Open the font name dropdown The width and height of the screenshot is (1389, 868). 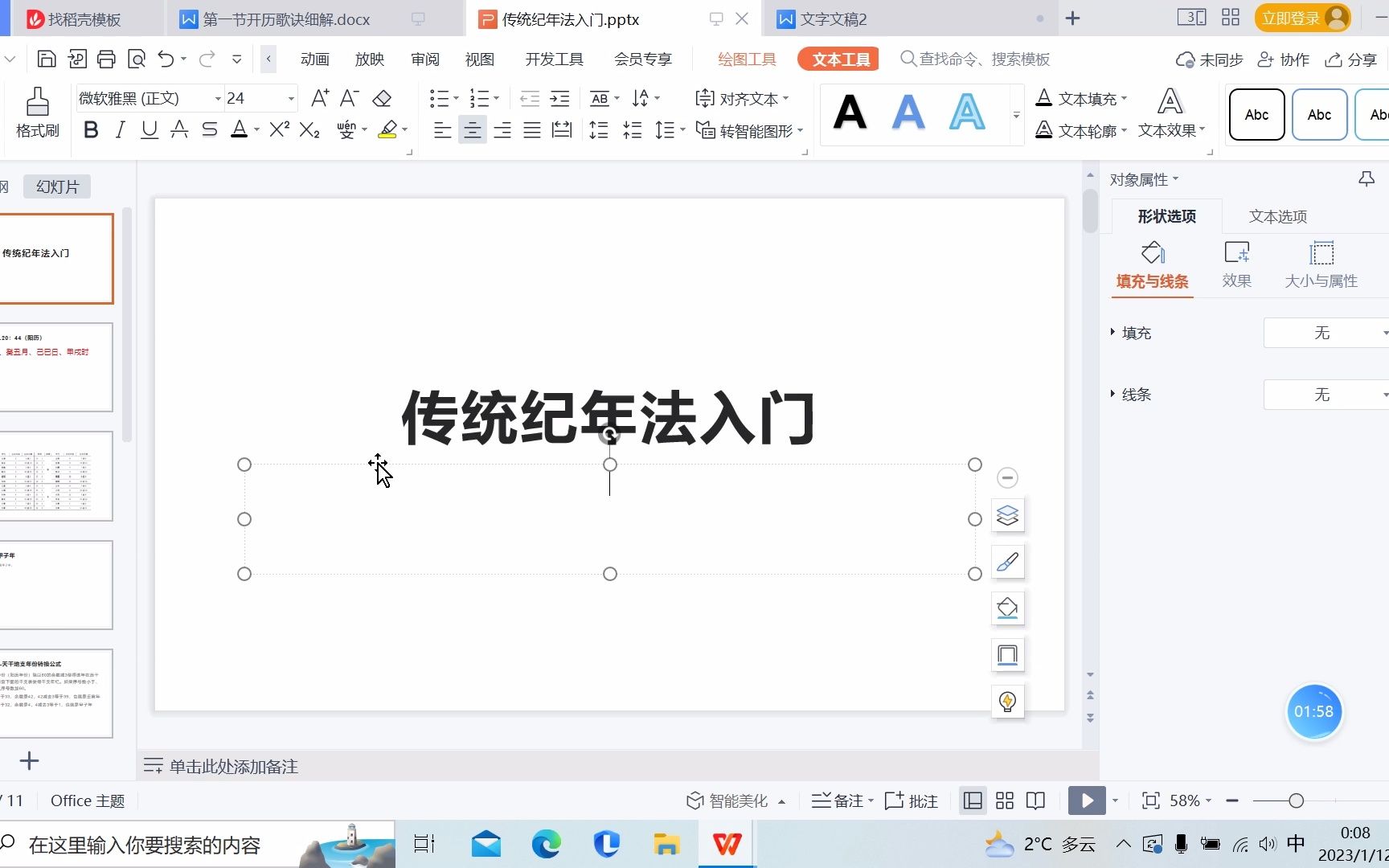coord(218,98)
